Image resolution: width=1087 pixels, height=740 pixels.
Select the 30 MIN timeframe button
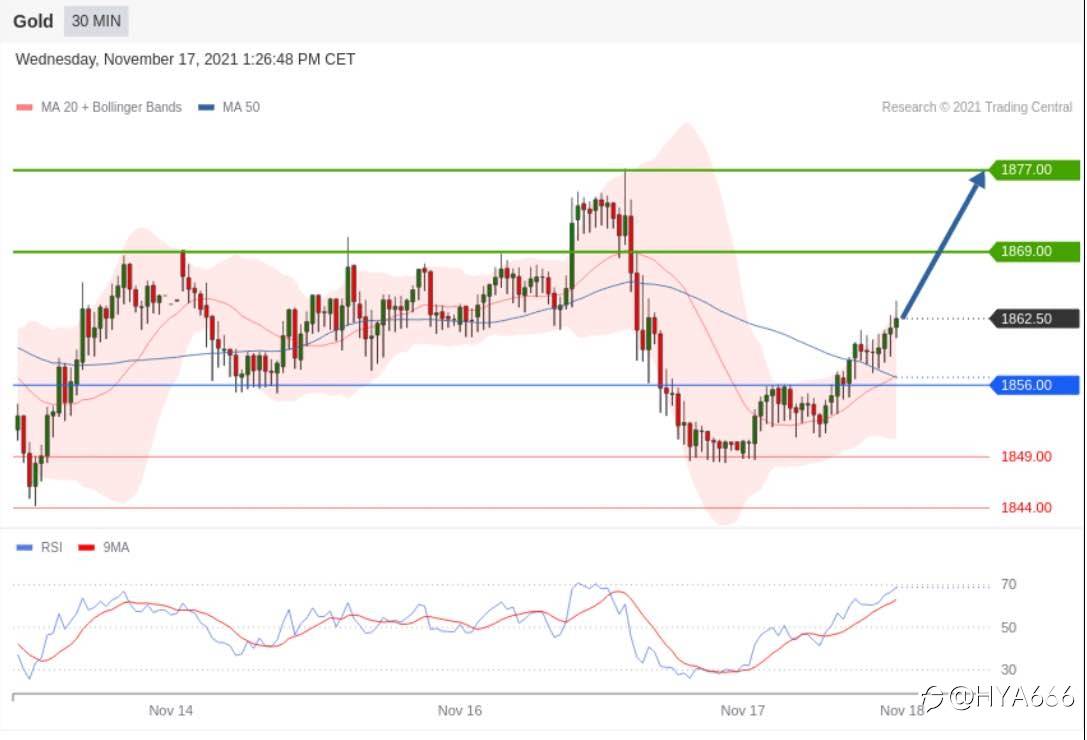coord(96,21)
